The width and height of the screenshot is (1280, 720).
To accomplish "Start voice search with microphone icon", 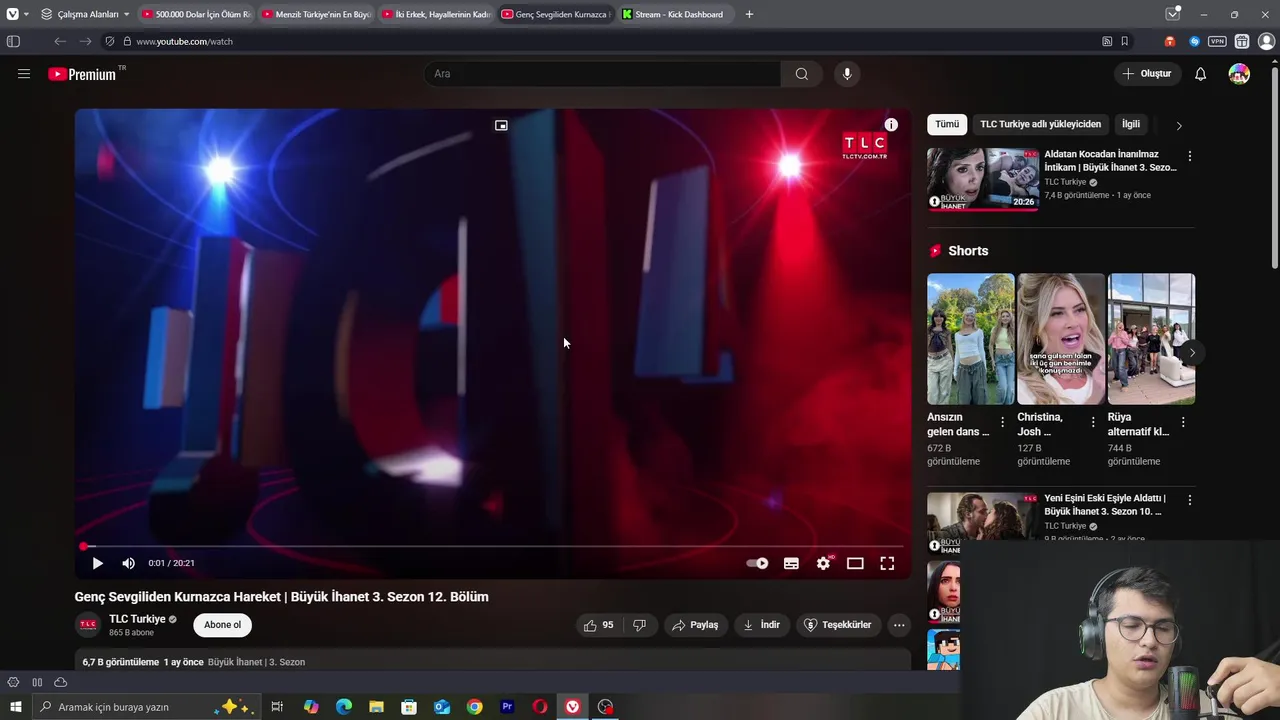I will tap(847, 74).
